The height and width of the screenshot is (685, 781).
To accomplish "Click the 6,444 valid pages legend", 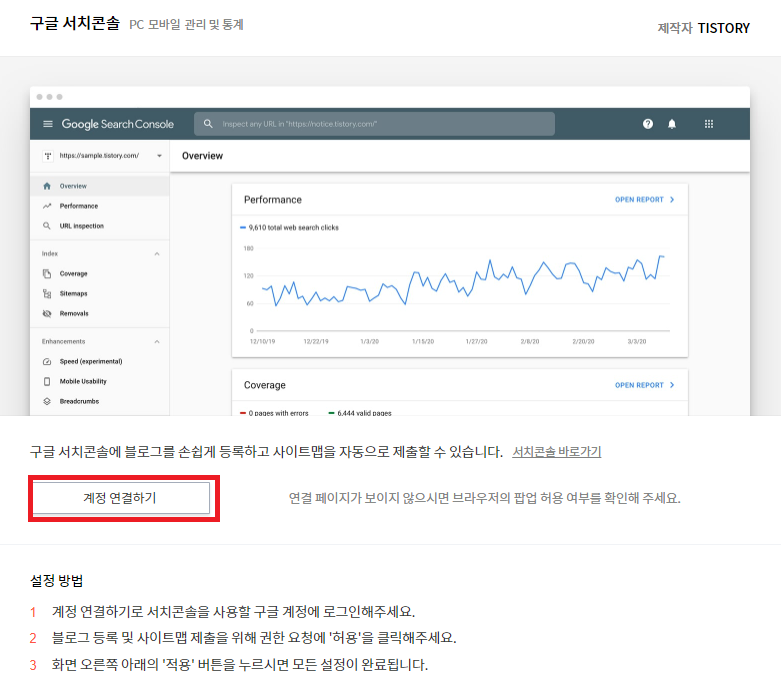I will coord(360,413).
